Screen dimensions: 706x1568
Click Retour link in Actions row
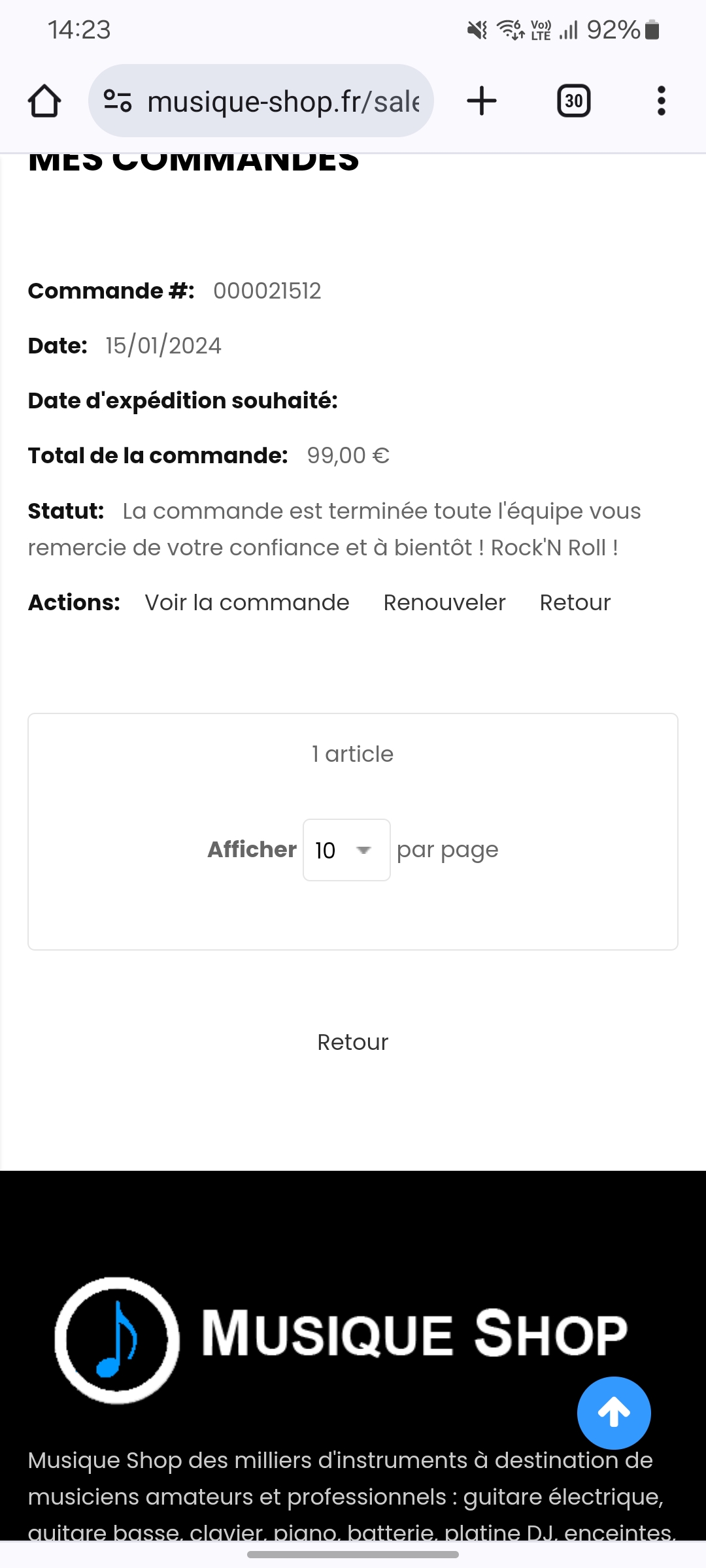point(575,602)
